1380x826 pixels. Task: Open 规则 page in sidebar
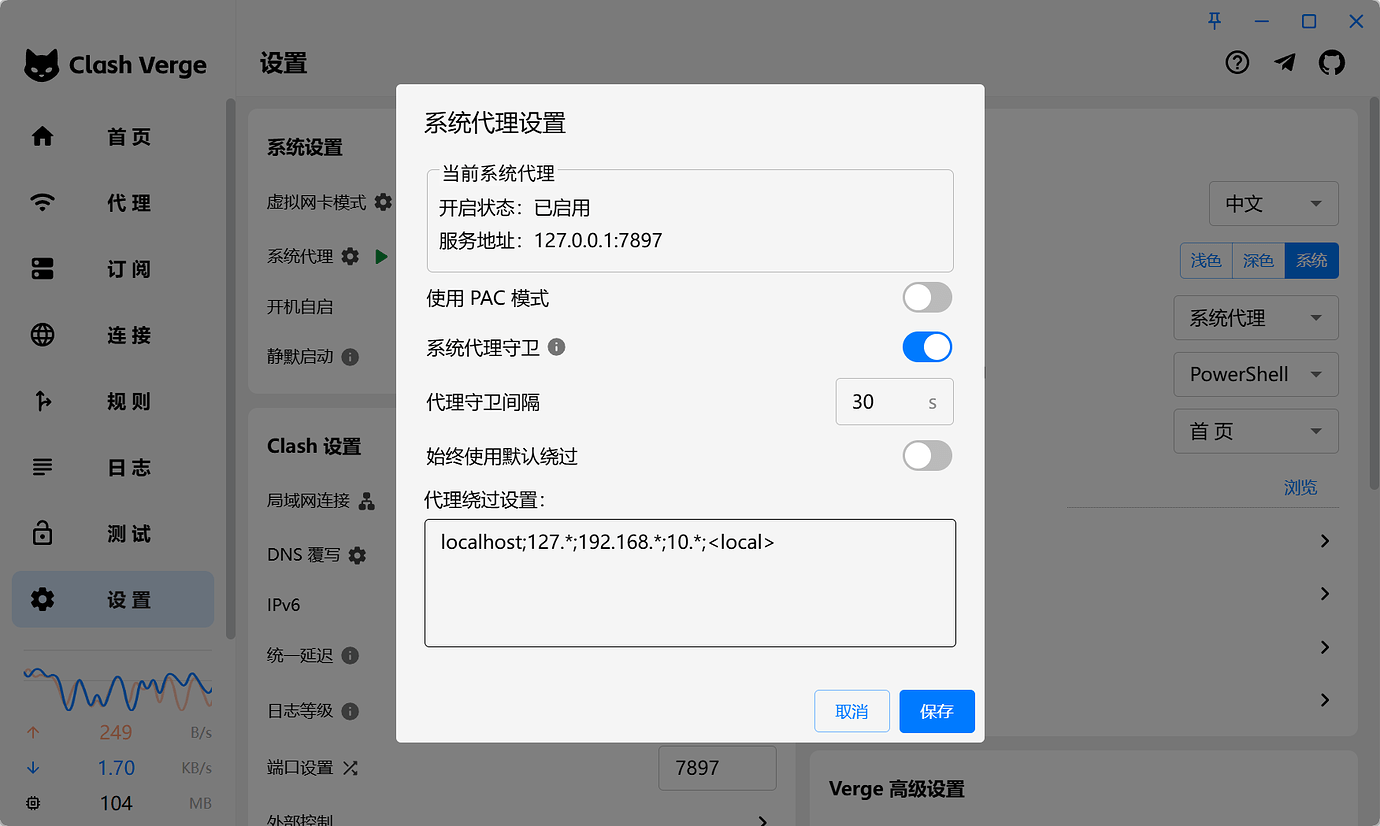point(113,401)
